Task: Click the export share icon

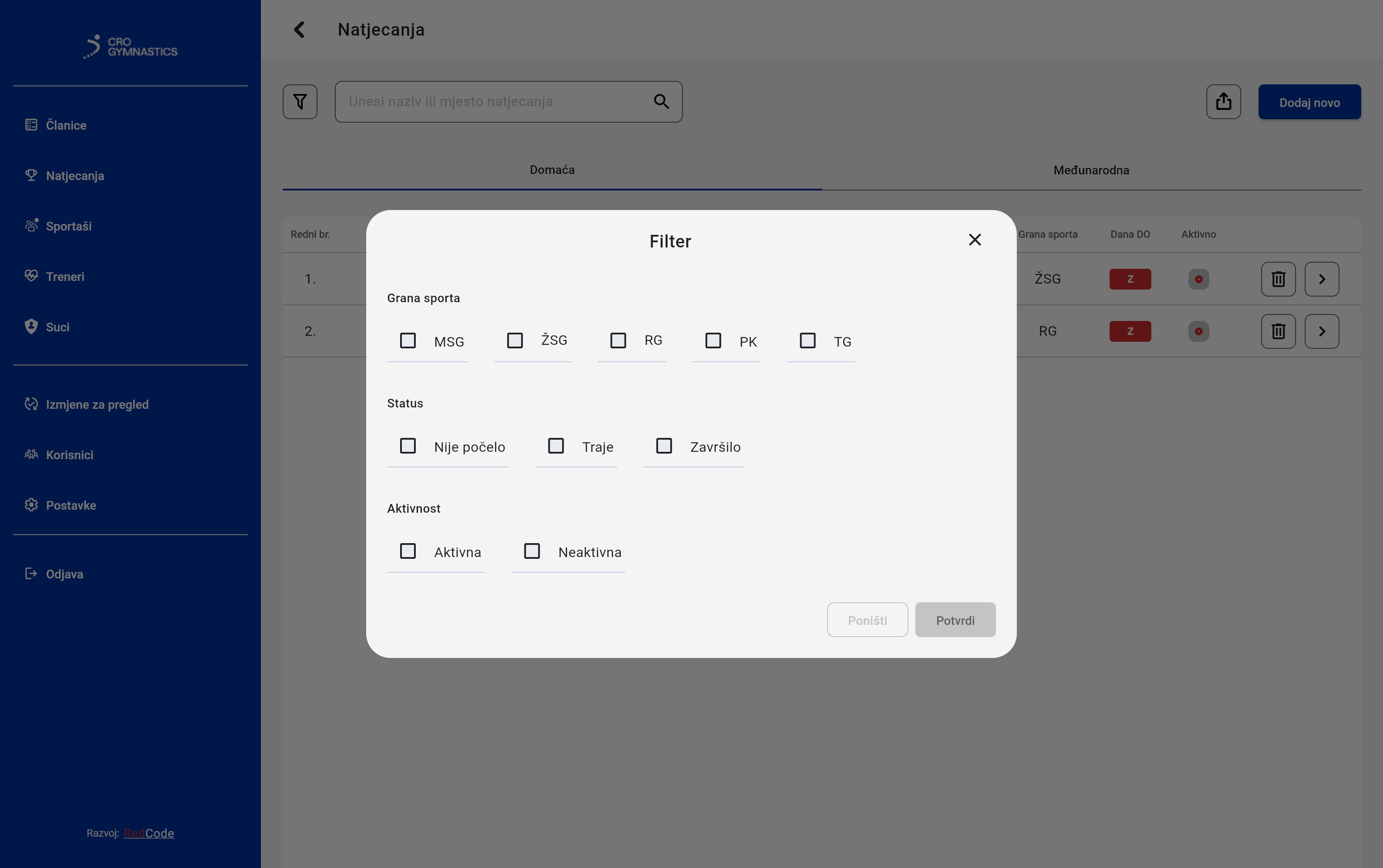Action: coord(1223,102)
